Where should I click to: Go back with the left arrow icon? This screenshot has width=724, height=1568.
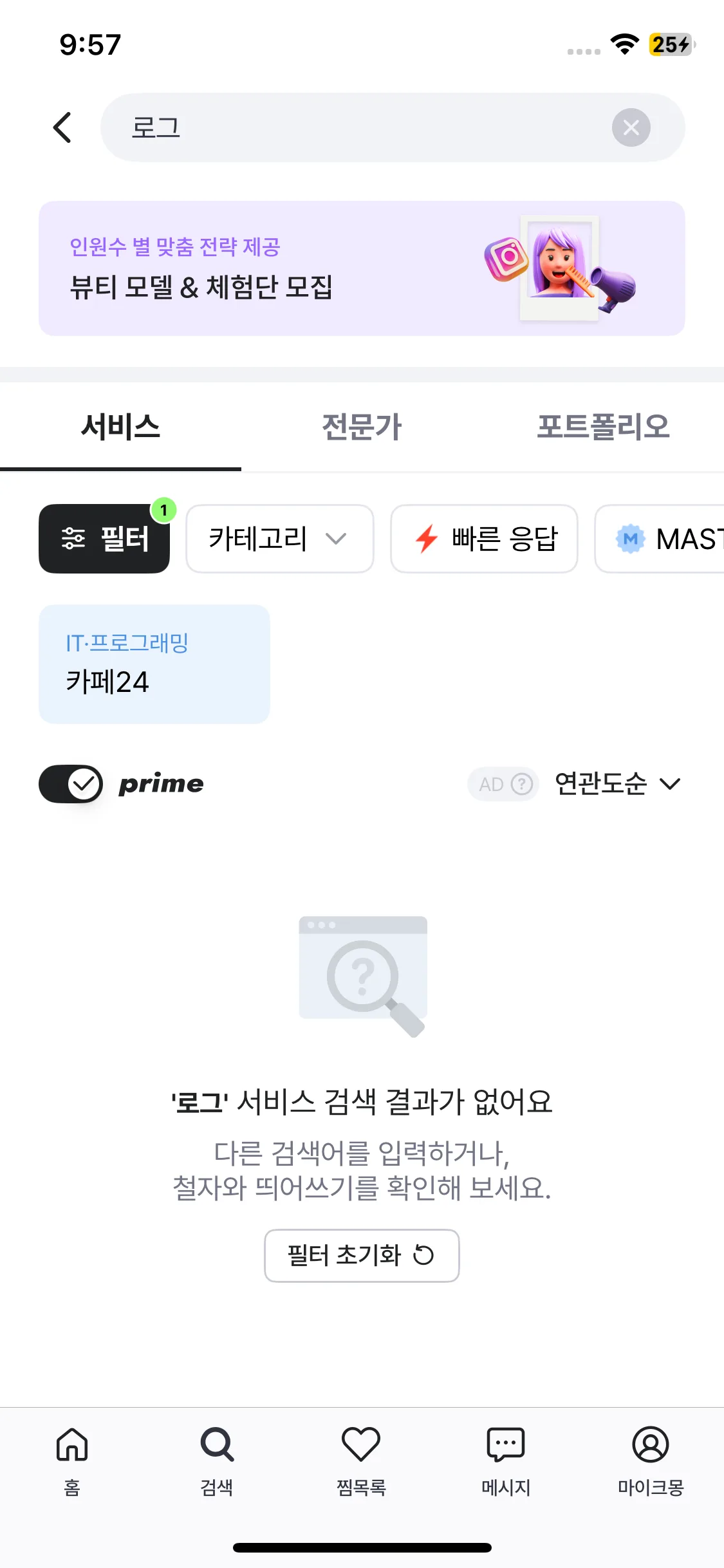point(62,127)
